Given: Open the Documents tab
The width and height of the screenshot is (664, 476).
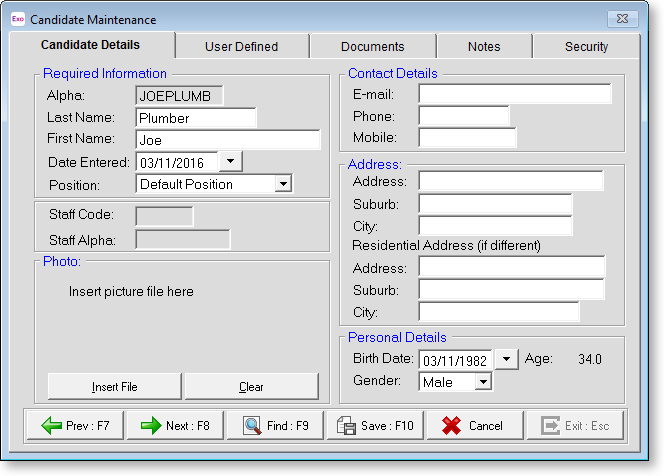Looking at the screenshot, I should 372,46.
